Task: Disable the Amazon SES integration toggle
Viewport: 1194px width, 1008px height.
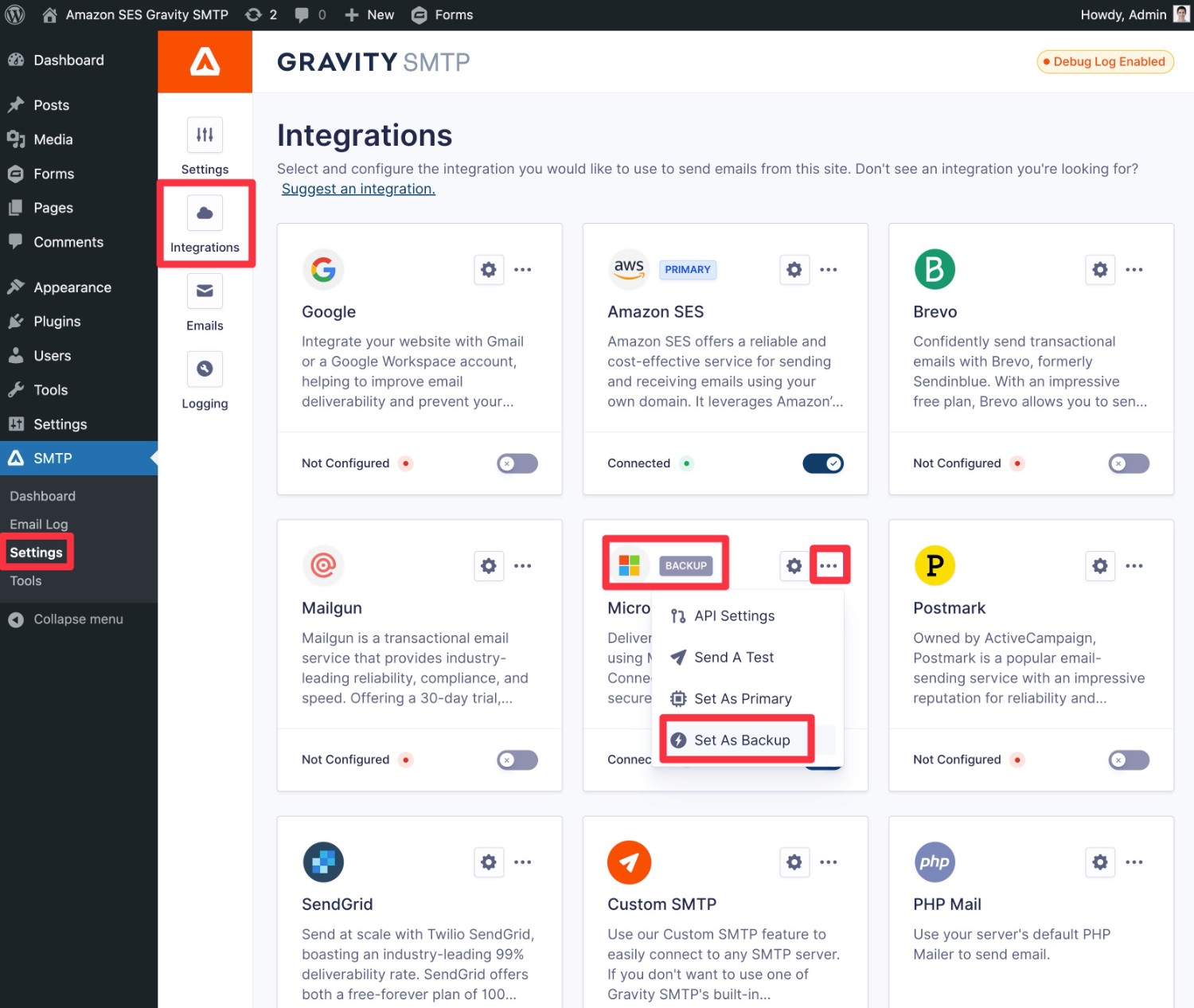Action: point(823,463)
